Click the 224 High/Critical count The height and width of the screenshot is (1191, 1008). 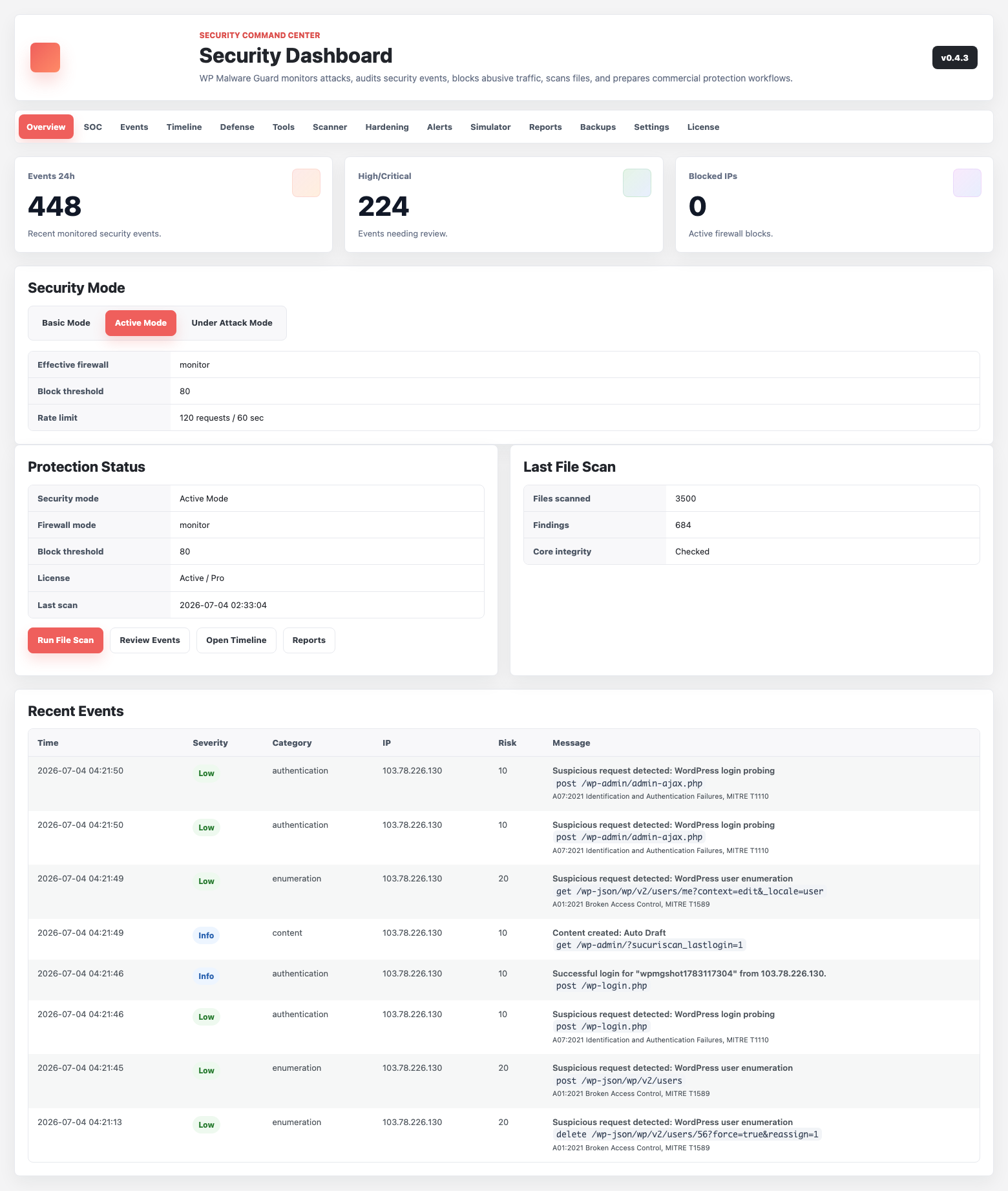pyautogui.click(x=384, y=207)
